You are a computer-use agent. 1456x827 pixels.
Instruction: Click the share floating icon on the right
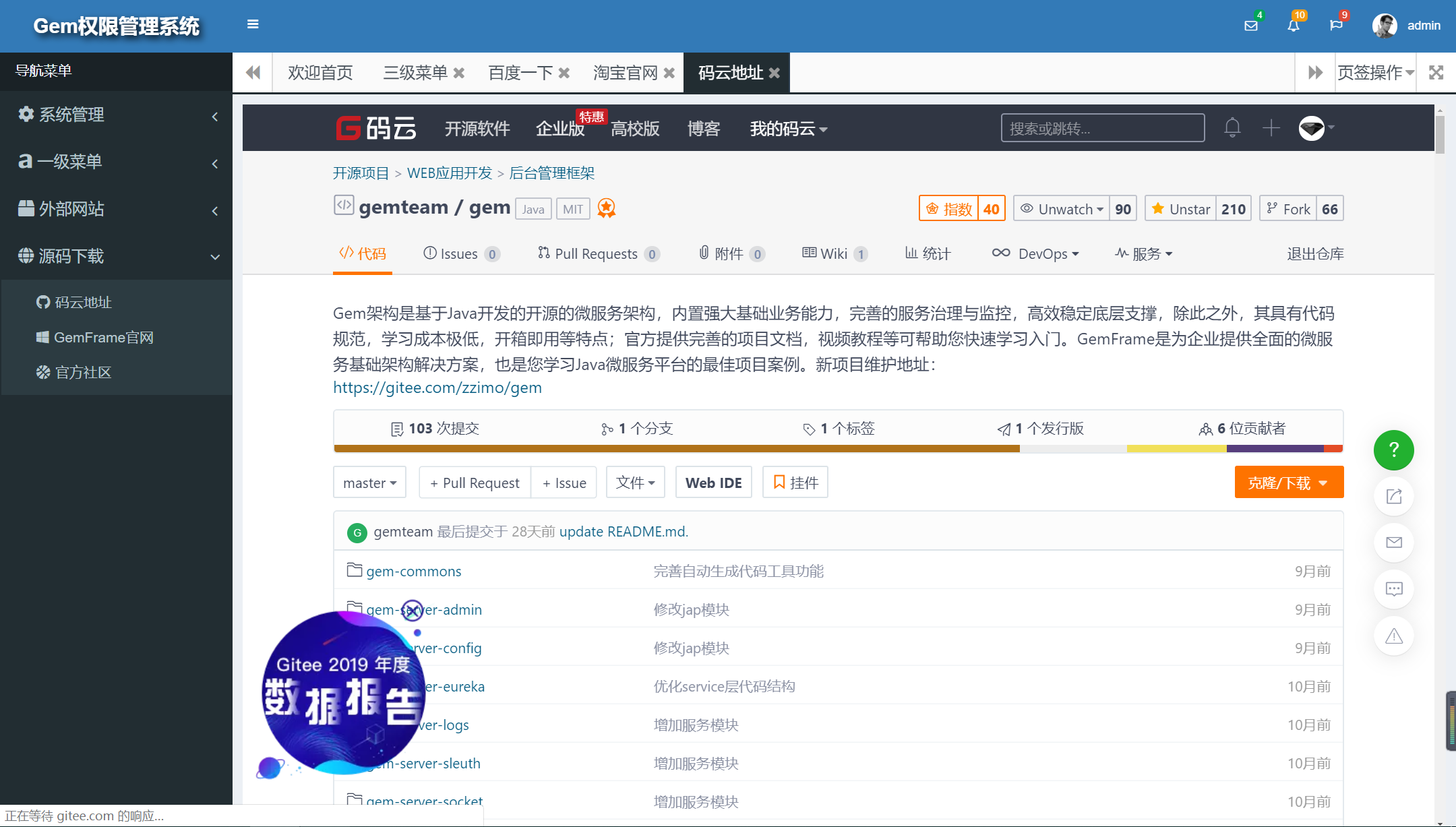coord(1394,496)
